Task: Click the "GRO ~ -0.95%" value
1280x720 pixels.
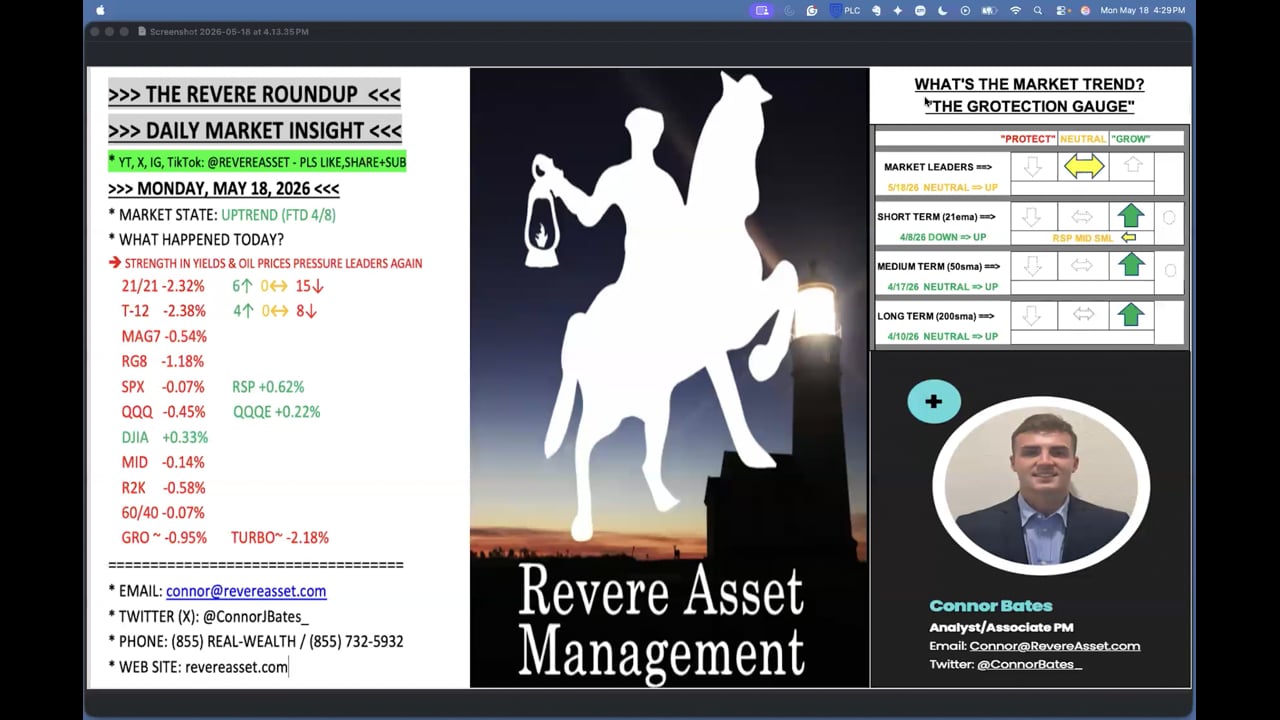Action: pos(164,538)
